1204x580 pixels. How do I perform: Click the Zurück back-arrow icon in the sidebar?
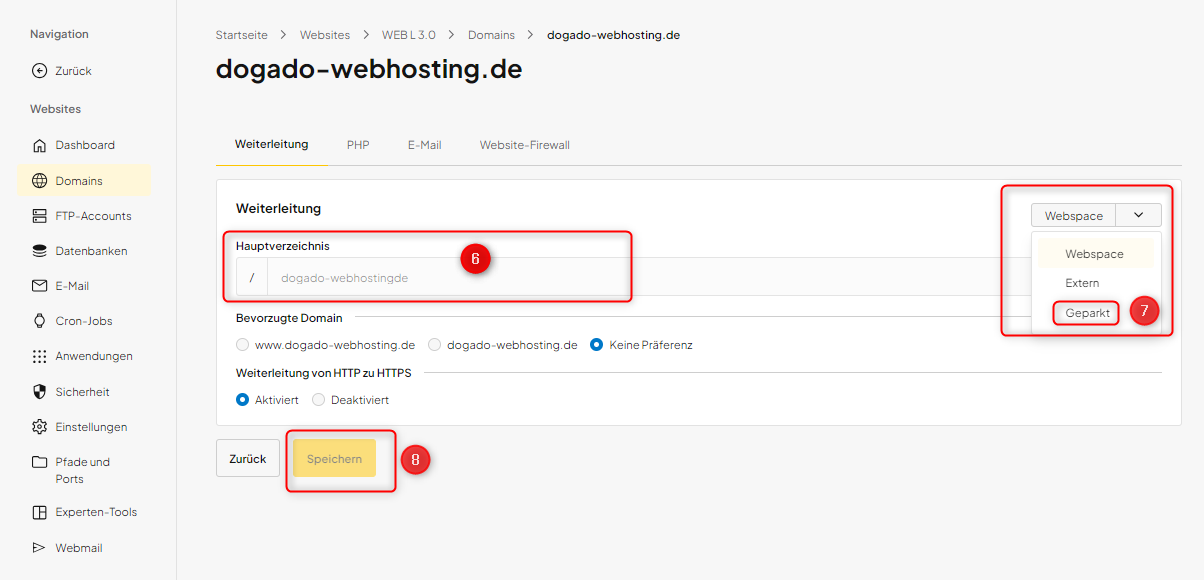tap(40, 71)
